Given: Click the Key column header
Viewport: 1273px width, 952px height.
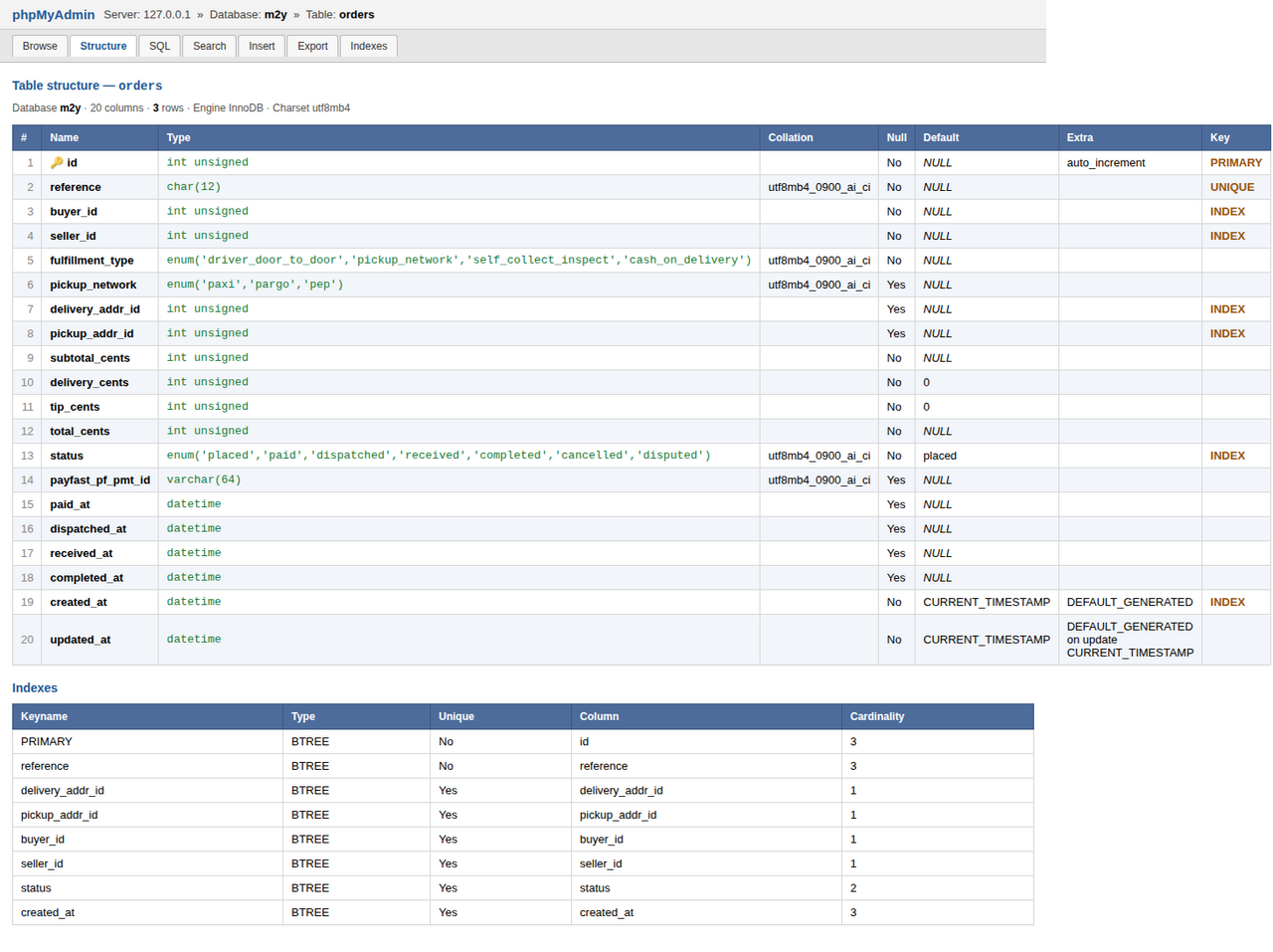Looking at the screenshot, I should (x=1236, y=138).
